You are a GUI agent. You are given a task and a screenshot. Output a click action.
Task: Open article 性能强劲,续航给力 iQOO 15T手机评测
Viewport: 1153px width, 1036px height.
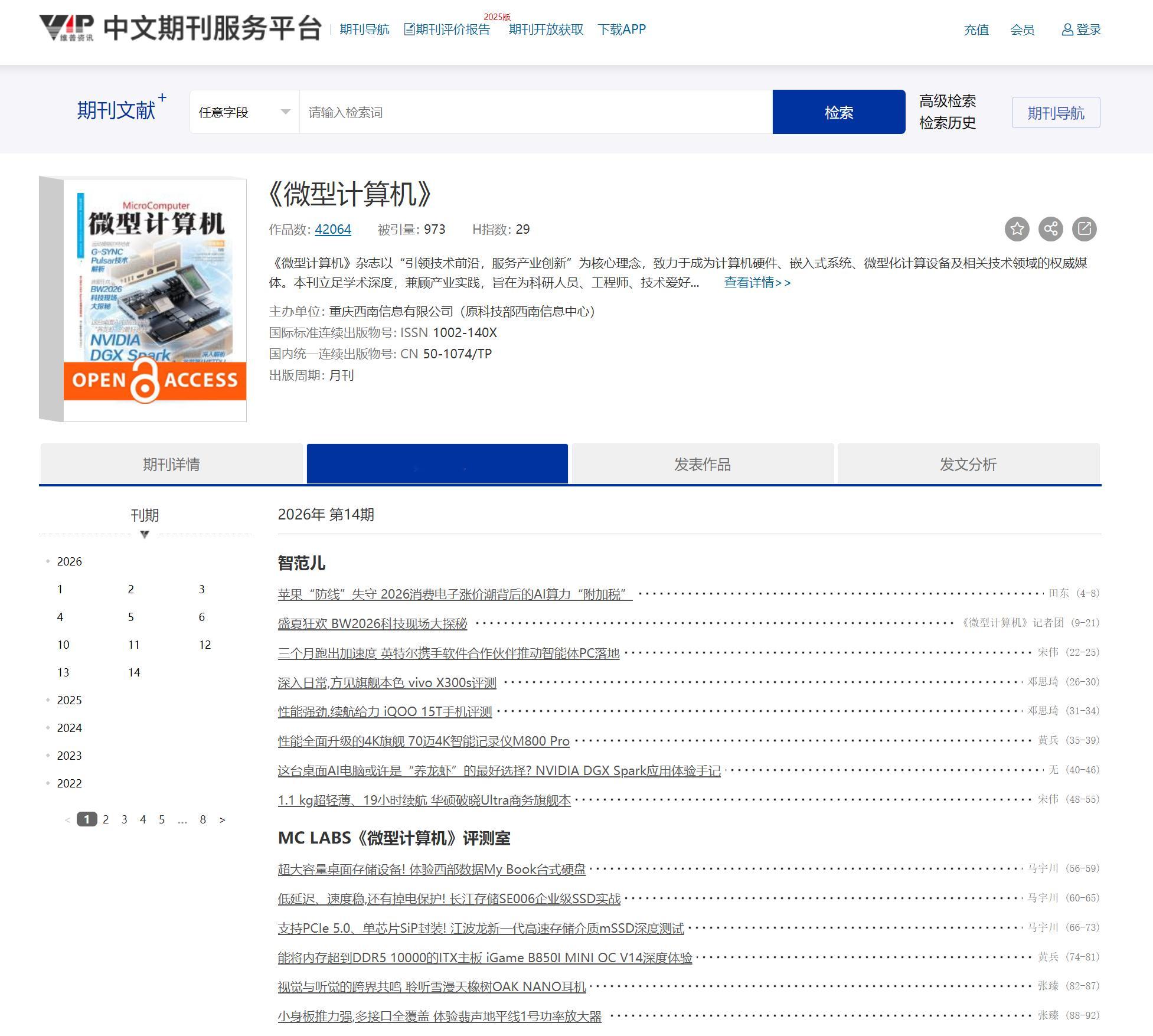coord(385,711)
